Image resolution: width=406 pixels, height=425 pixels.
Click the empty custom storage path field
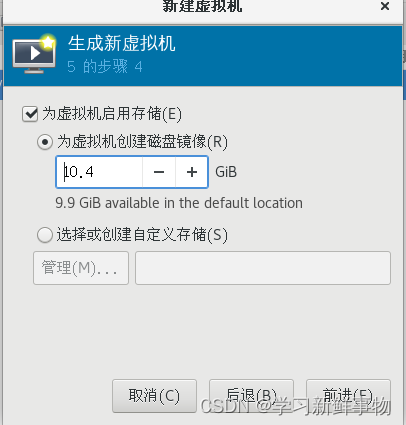coord(263,268)
